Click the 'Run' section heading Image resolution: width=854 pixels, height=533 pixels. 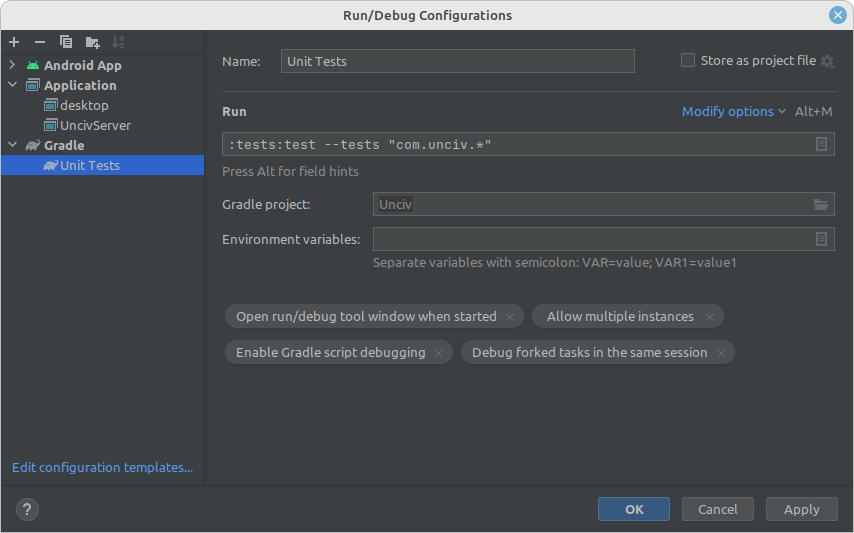[234, 112]
